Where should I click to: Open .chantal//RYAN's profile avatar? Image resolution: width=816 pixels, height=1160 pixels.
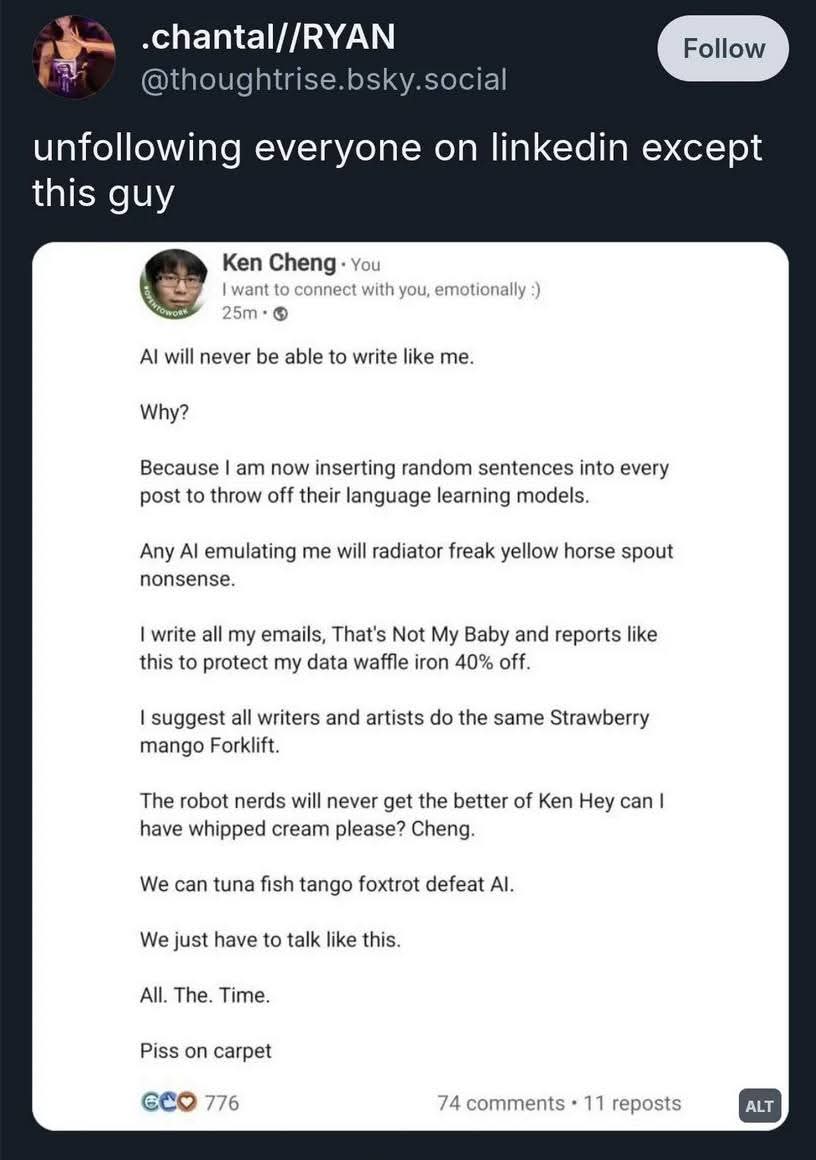click(x=73, y=57)
